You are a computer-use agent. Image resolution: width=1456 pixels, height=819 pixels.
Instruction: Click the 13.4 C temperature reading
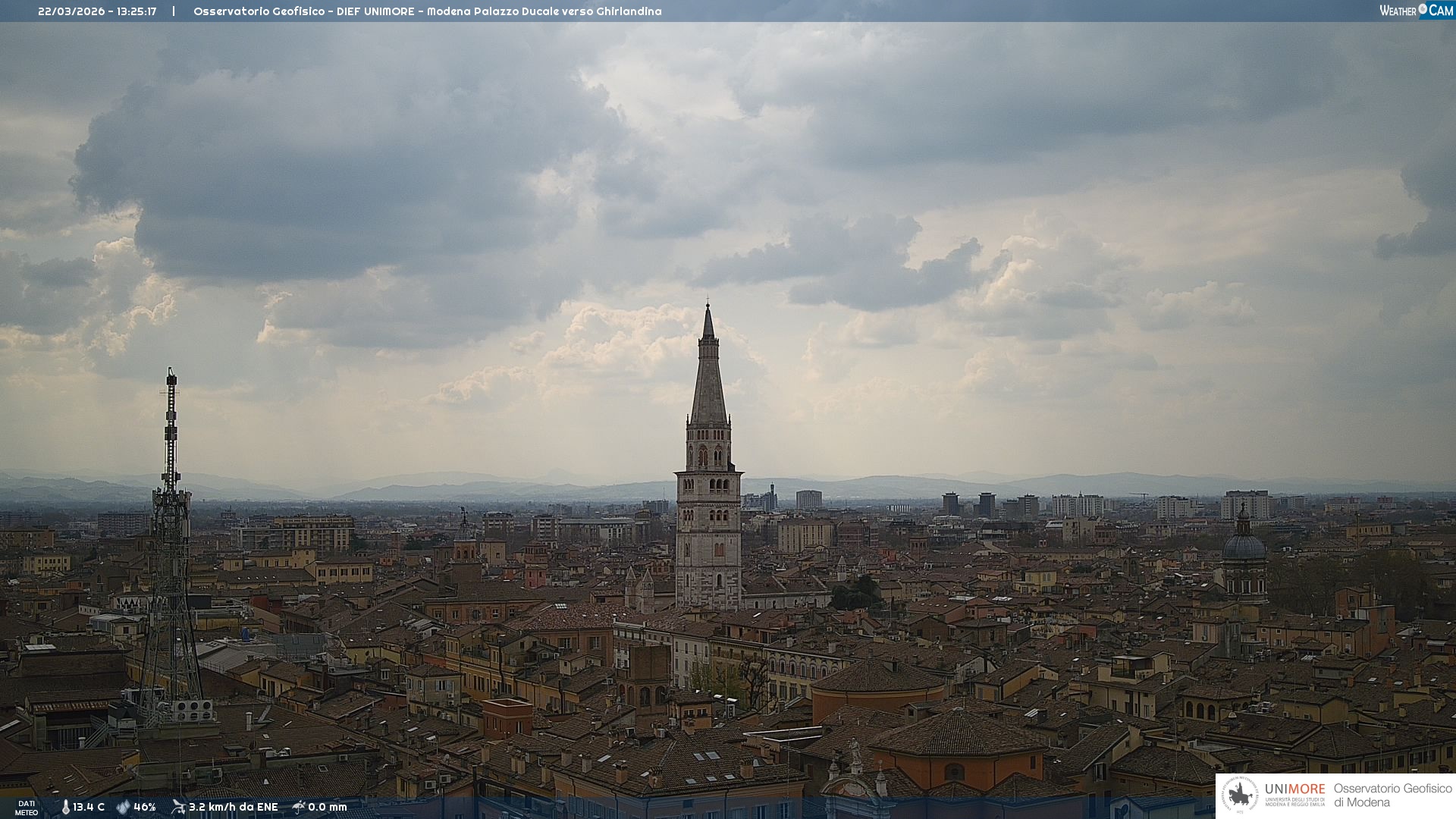click(x=89, y=808)
